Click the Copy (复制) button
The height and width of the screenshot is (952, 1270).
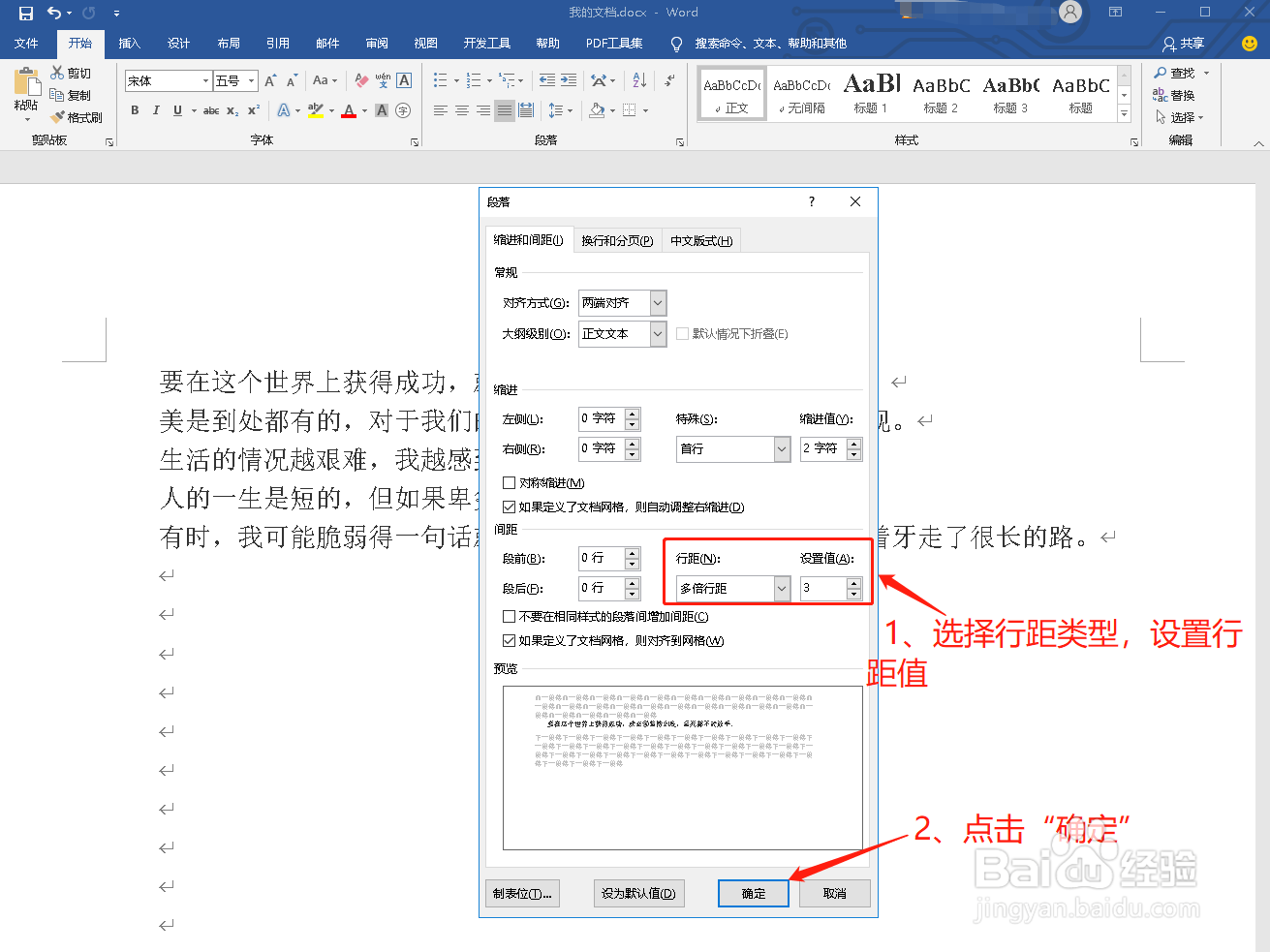tap(71, 96)
